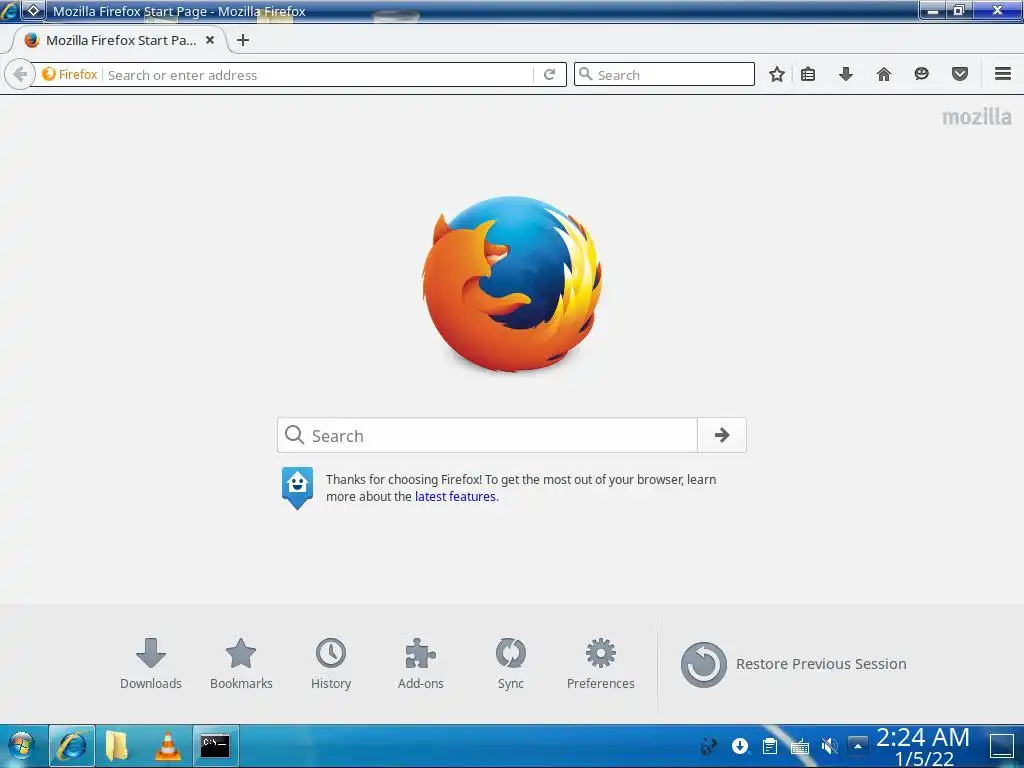Open the Hello chat smiley icon
1024x768 pixels.
[x=921, y=74]
